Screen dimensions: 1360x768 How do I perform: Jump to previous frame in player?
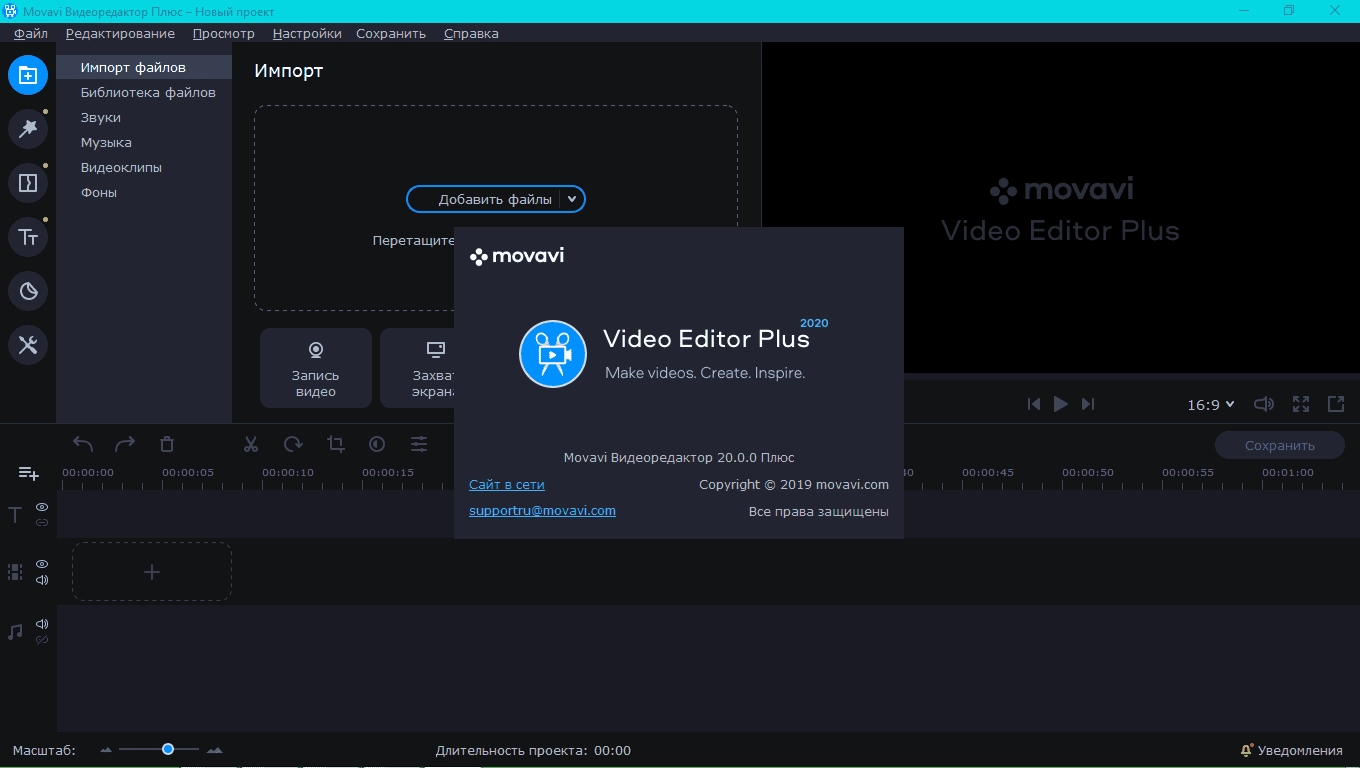(x=1034, y=404)
